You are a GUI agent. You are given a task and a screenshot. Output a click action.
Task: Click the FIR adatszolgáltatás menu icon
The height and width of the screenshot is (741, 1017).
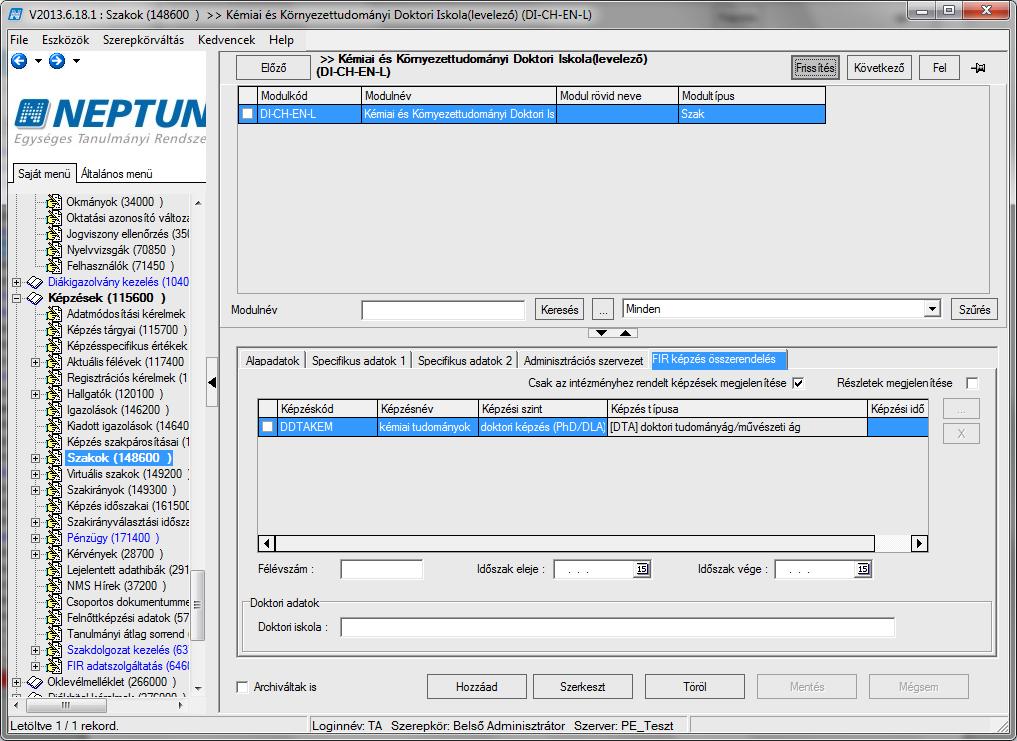54,666
